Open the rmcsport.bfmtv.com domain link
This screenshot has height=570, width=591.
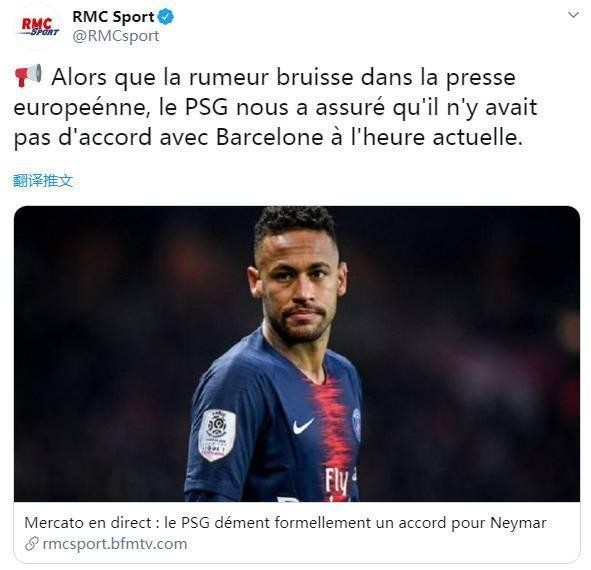(115, 544)
